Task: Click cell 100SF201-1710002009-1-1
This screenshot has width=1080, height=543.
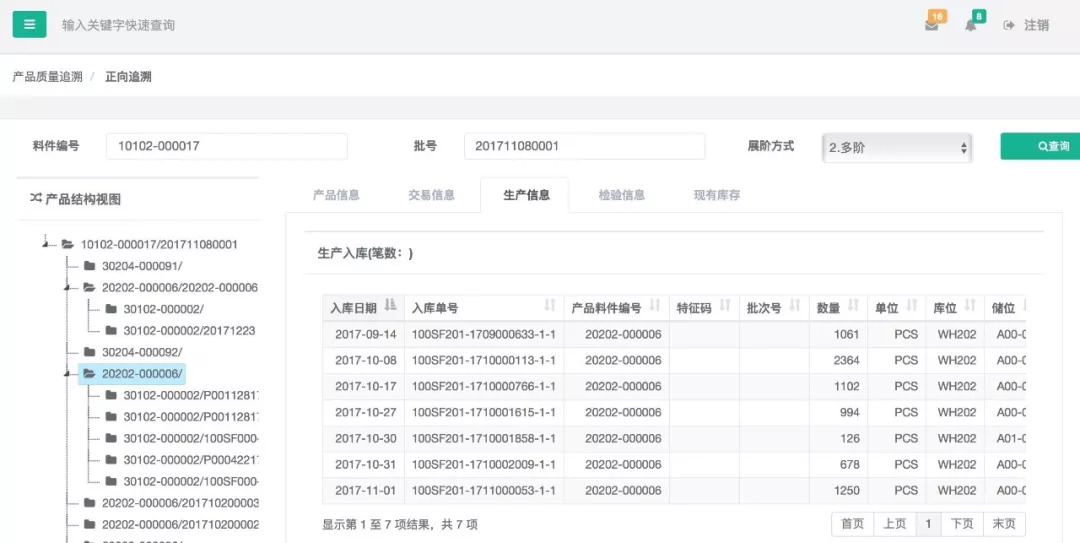Action: (x=484, y=464)
